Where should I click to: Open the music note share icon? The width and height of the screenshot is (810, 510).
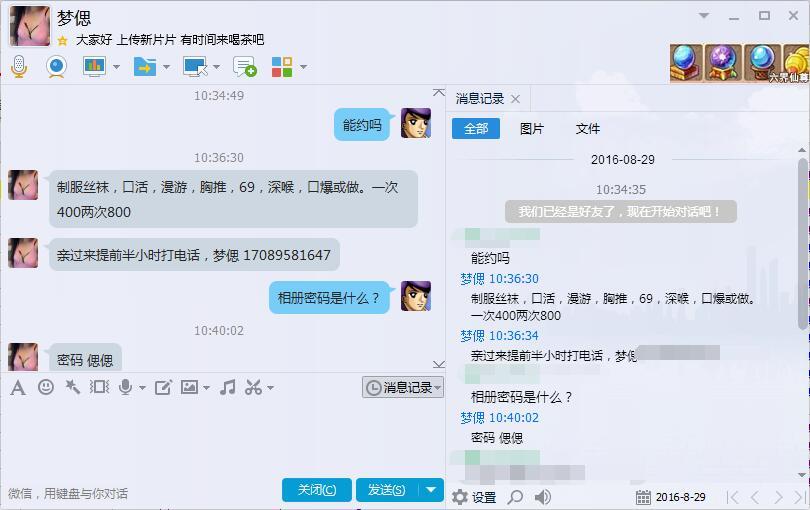(x=227, y=387)
